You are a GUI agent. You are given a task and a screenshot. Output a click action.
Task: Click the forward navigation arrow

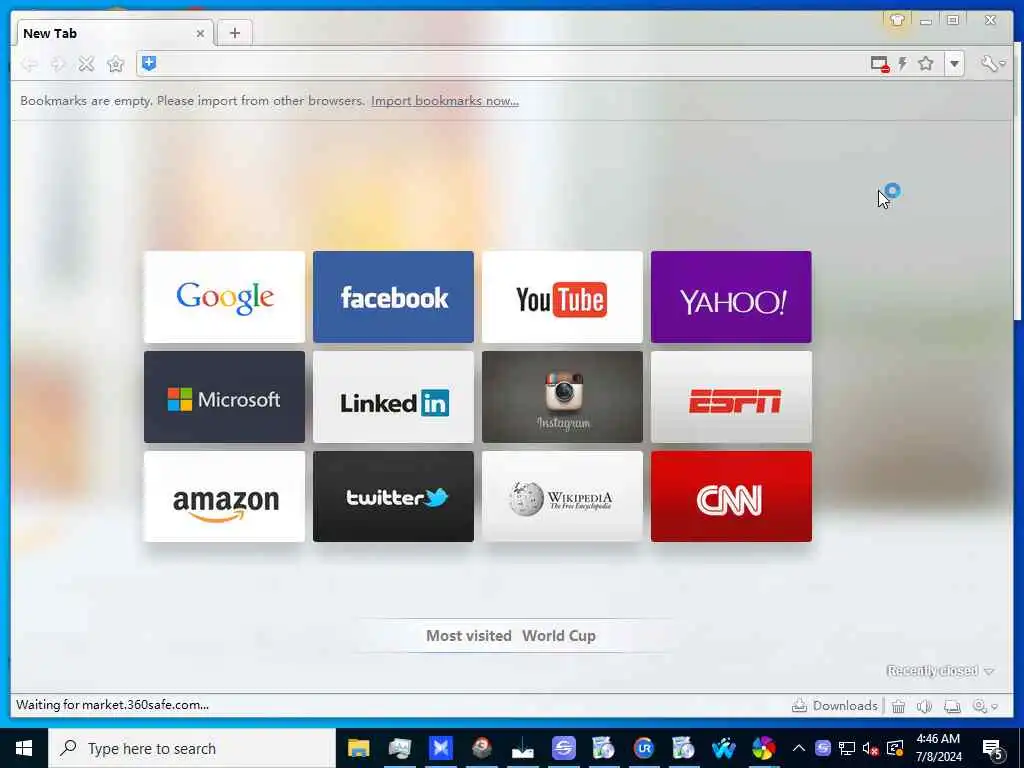pos(58,64)
